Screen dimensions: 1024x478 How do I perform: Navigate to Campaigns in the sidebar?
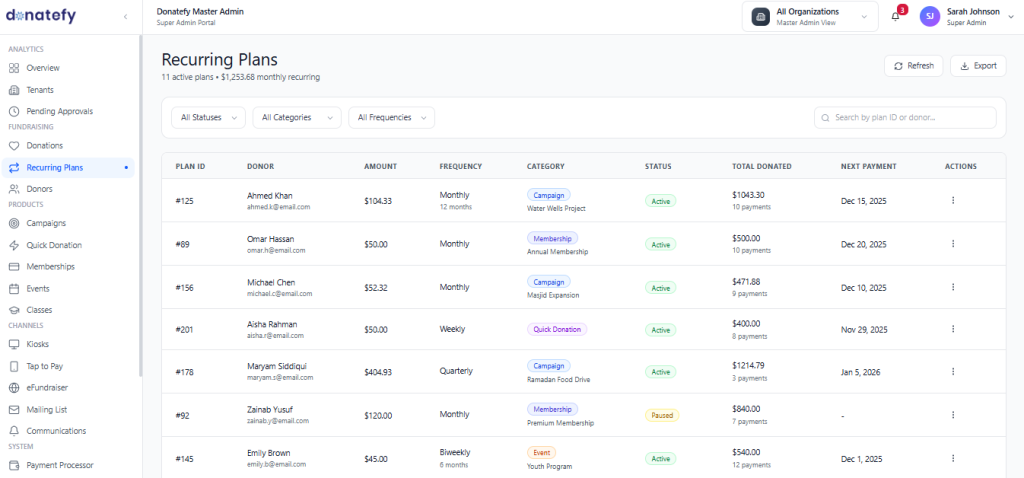[x=46, y=223]
